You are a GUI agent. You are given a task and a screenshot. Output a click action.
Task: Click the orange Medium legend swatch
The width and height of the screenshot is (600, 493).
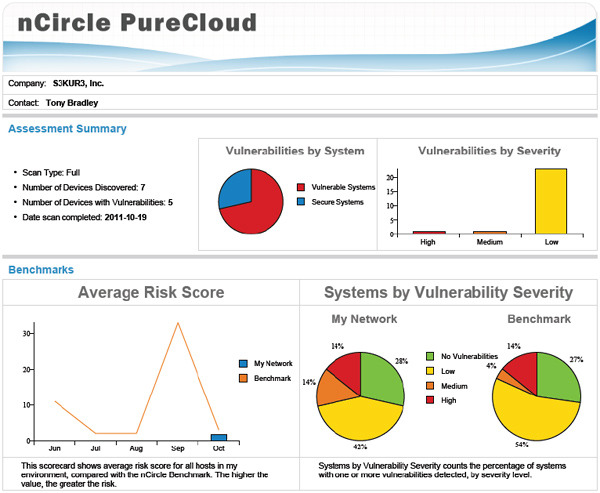coord(430,386)
